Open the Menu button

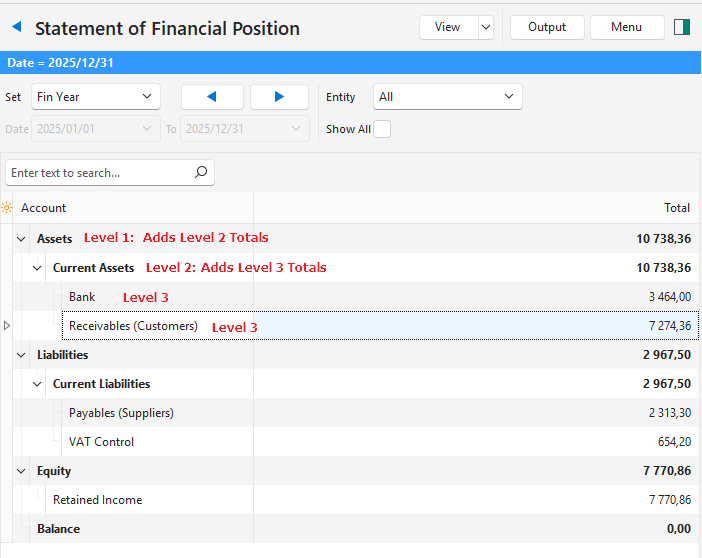click(x=627, y=27)
